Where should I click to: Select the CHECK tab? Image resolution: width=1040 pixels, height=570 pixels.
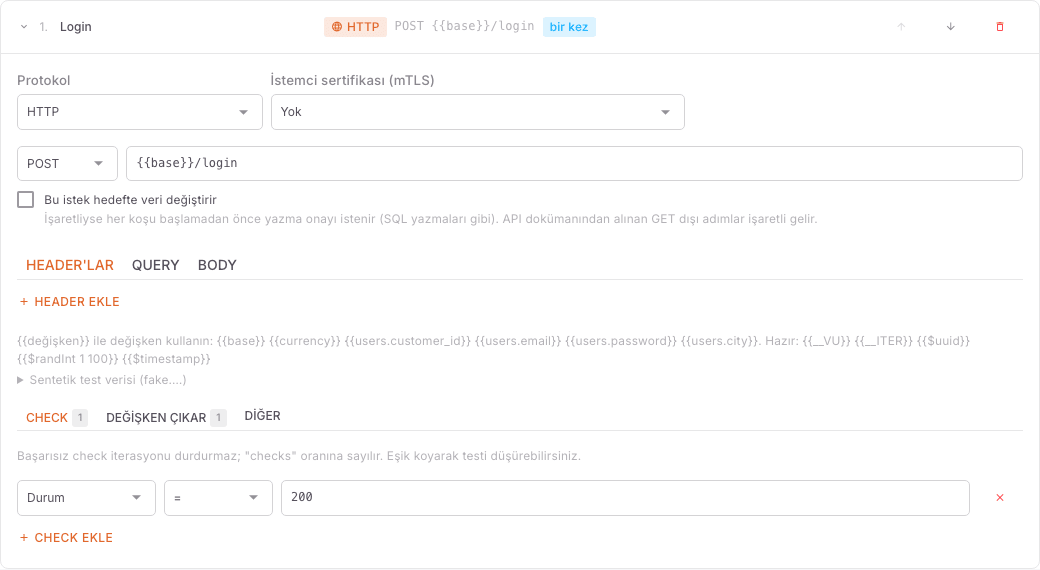pos(56,418)
